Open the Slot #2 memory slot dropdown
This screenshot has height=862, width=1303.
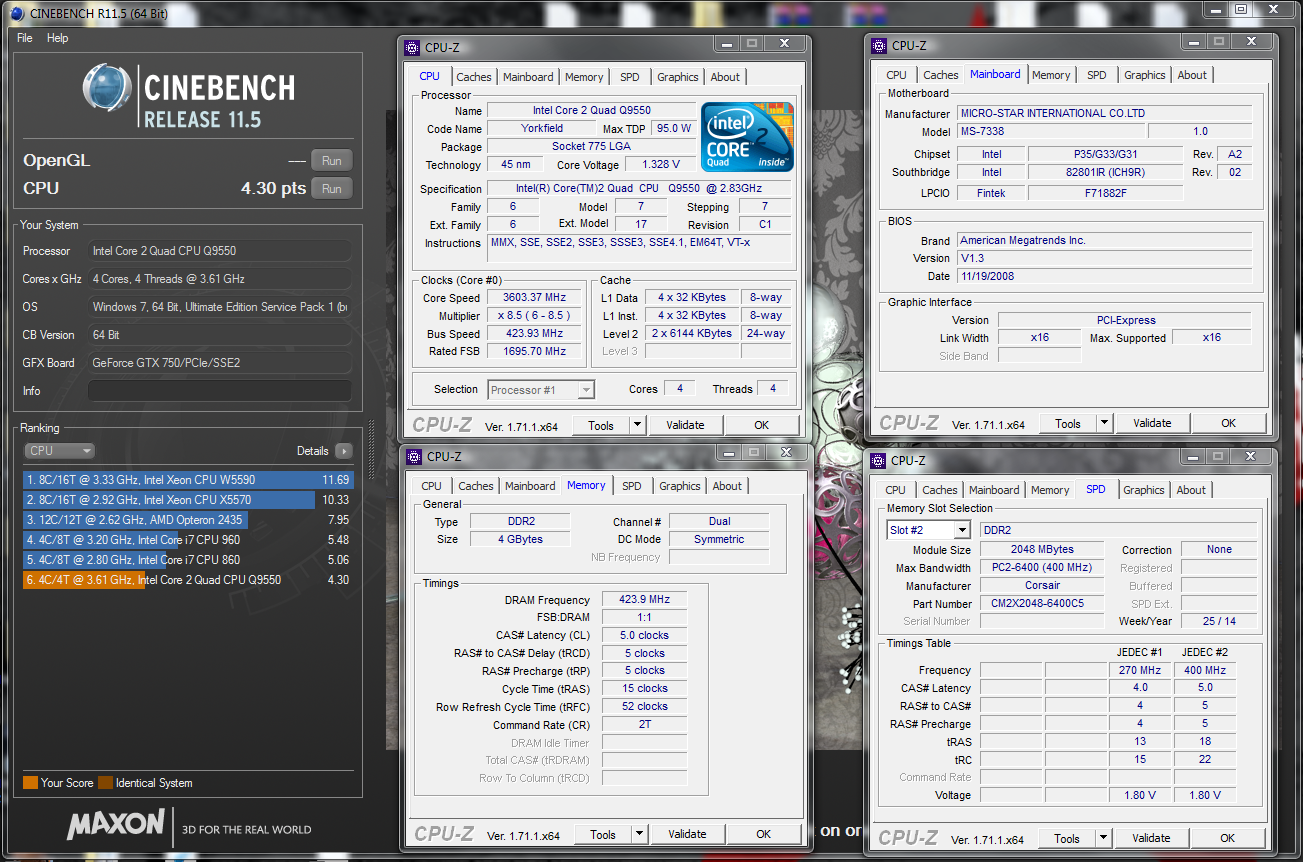[x=929, y=530]
